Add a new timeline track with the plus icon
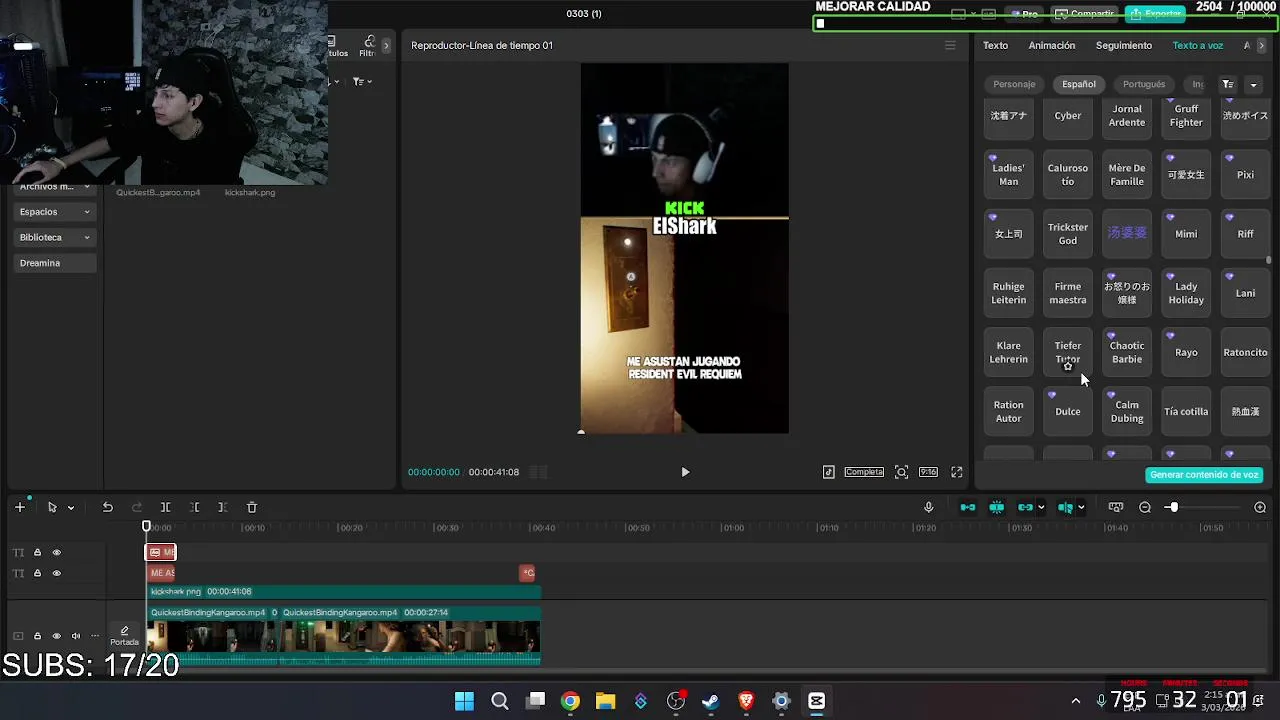Screen dimensions: 1280x720 [x=19, y=507]
